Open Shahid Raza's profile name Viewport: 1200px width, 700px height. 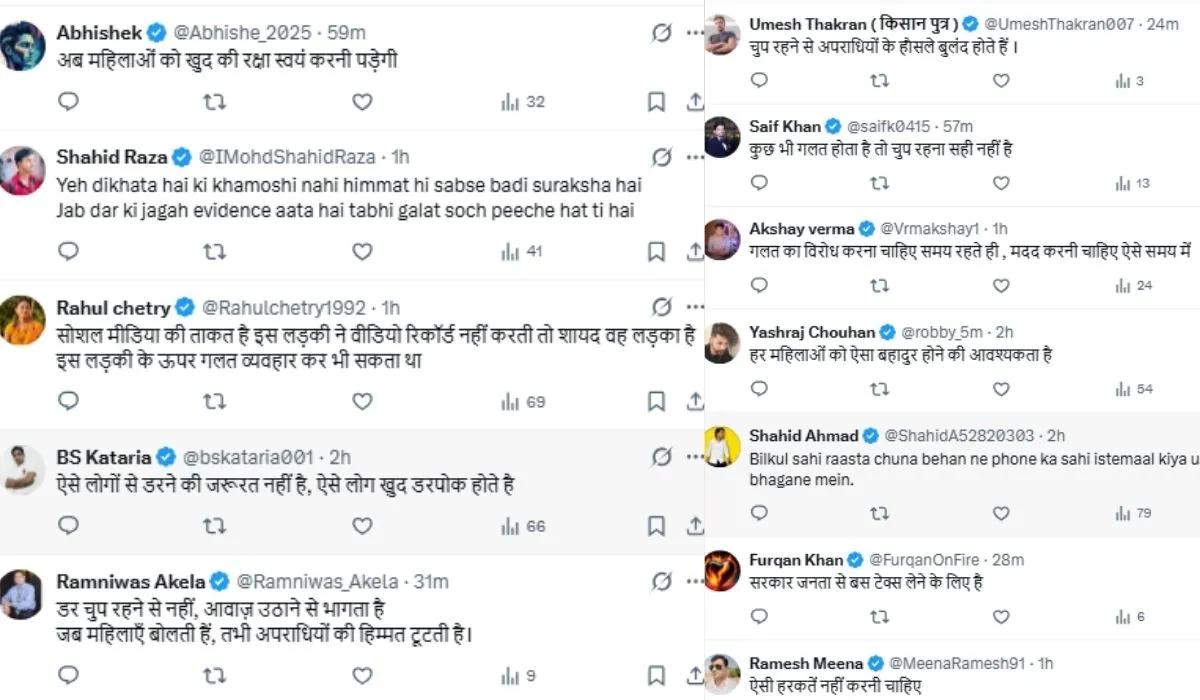pos(111,157)
